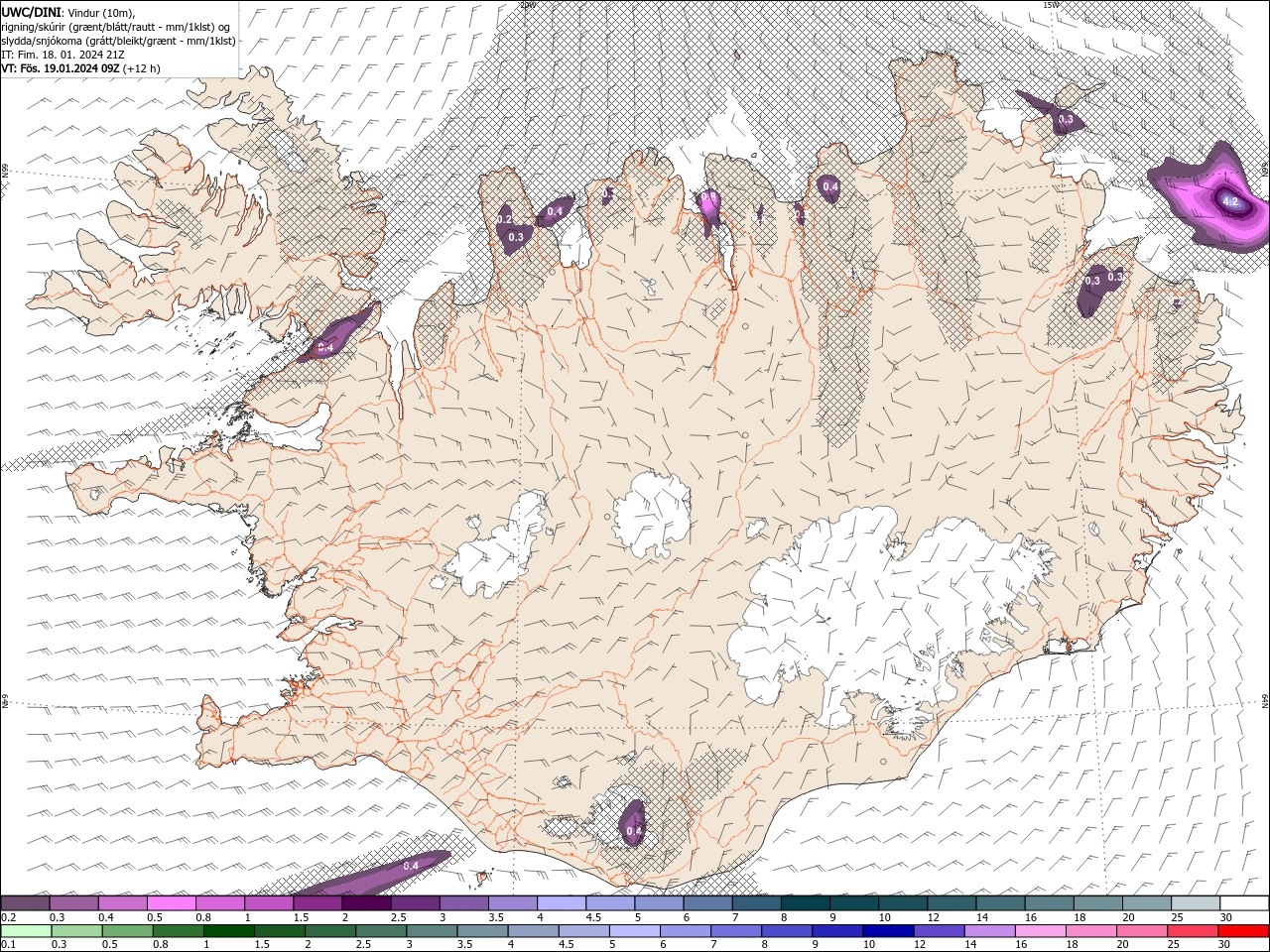
Task: Select top legend swatch between 0.2 and 0.3
Action: (25, 902)
